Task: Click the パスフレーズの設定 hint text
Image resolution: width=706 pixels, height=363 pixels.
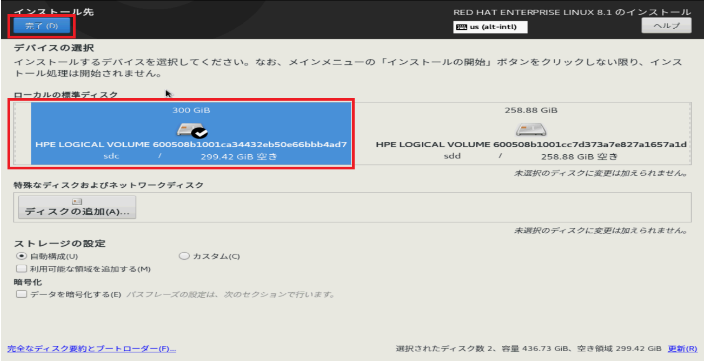Action: tap(231, 295)
